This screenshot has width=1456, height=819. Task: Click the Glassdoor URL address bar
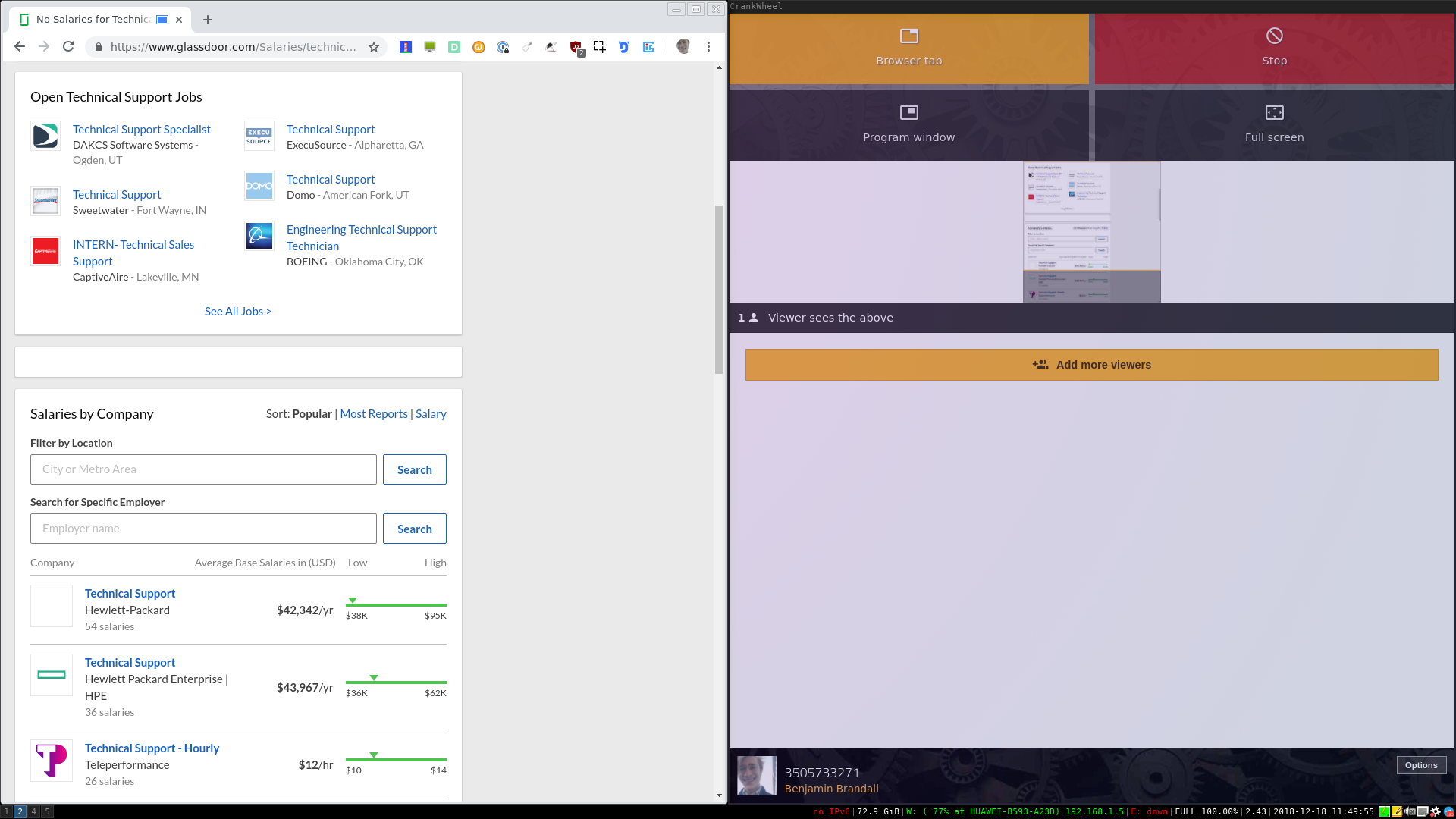click(x=233, y=47)
